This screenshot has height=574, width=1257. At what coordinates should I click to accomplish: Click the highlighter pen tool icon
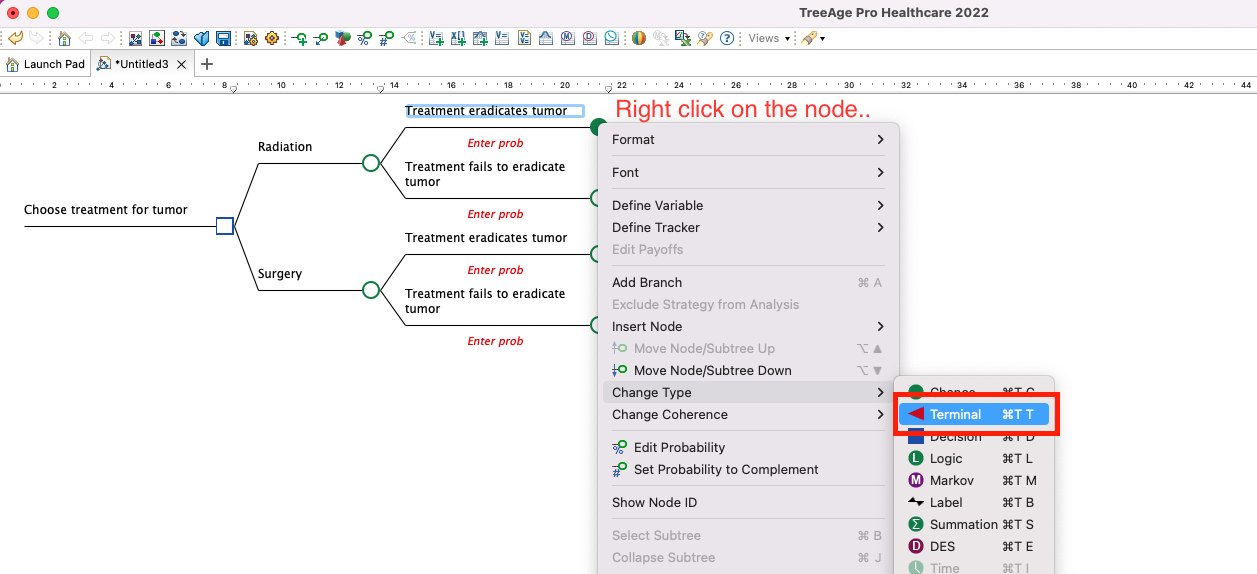pyautogui.click(x=809, y=39)
